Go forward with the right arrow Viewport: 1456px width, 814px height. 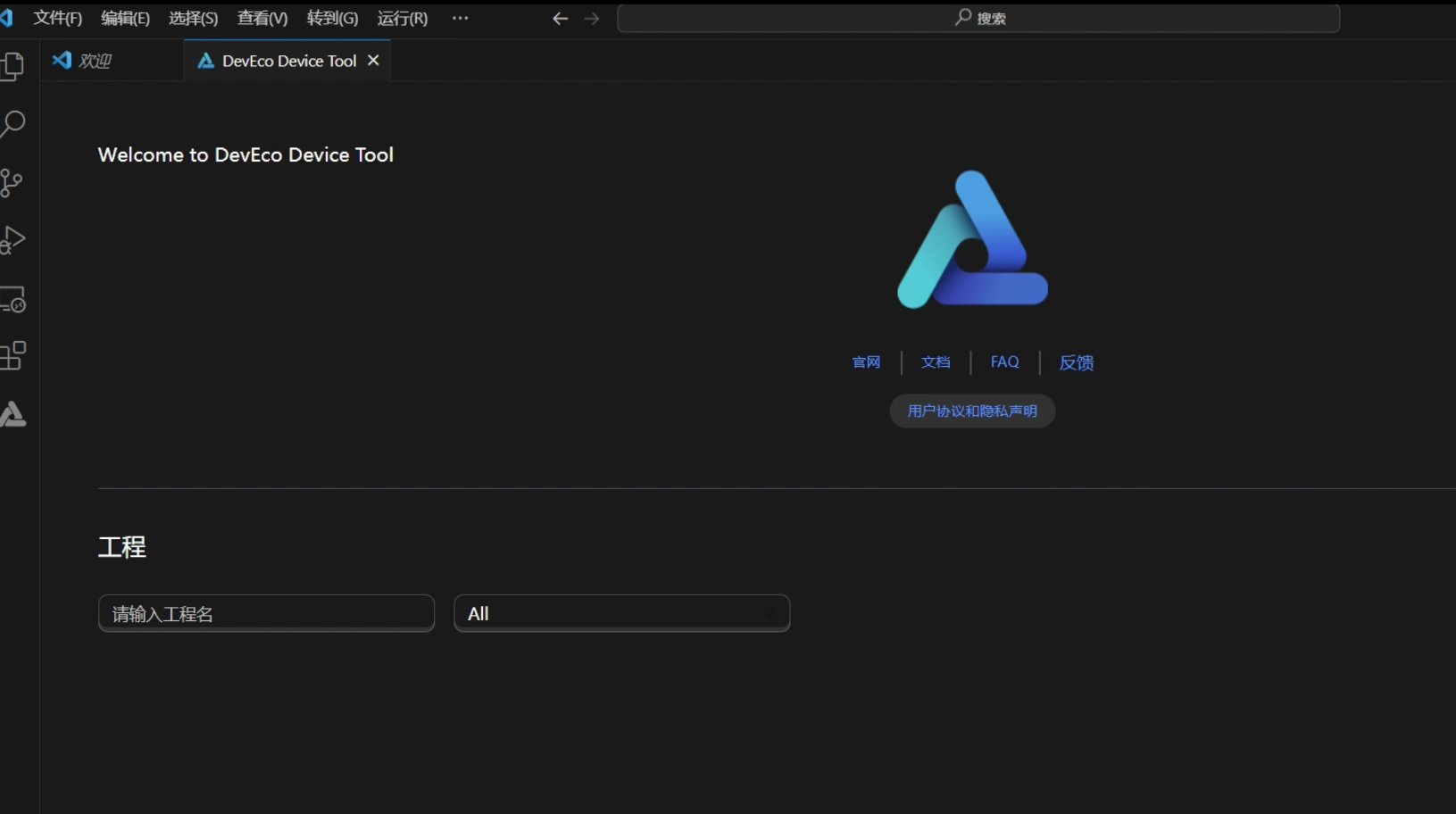point(592,19)
